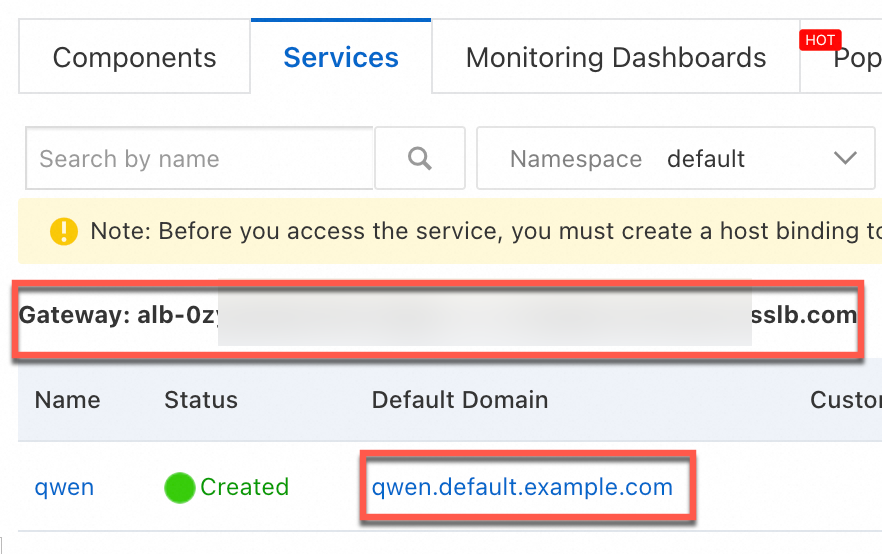Image resolution: width=882 pixels, height=554 pixels.
Task: Click the yellow warning note icon
Action: [64, 231]
